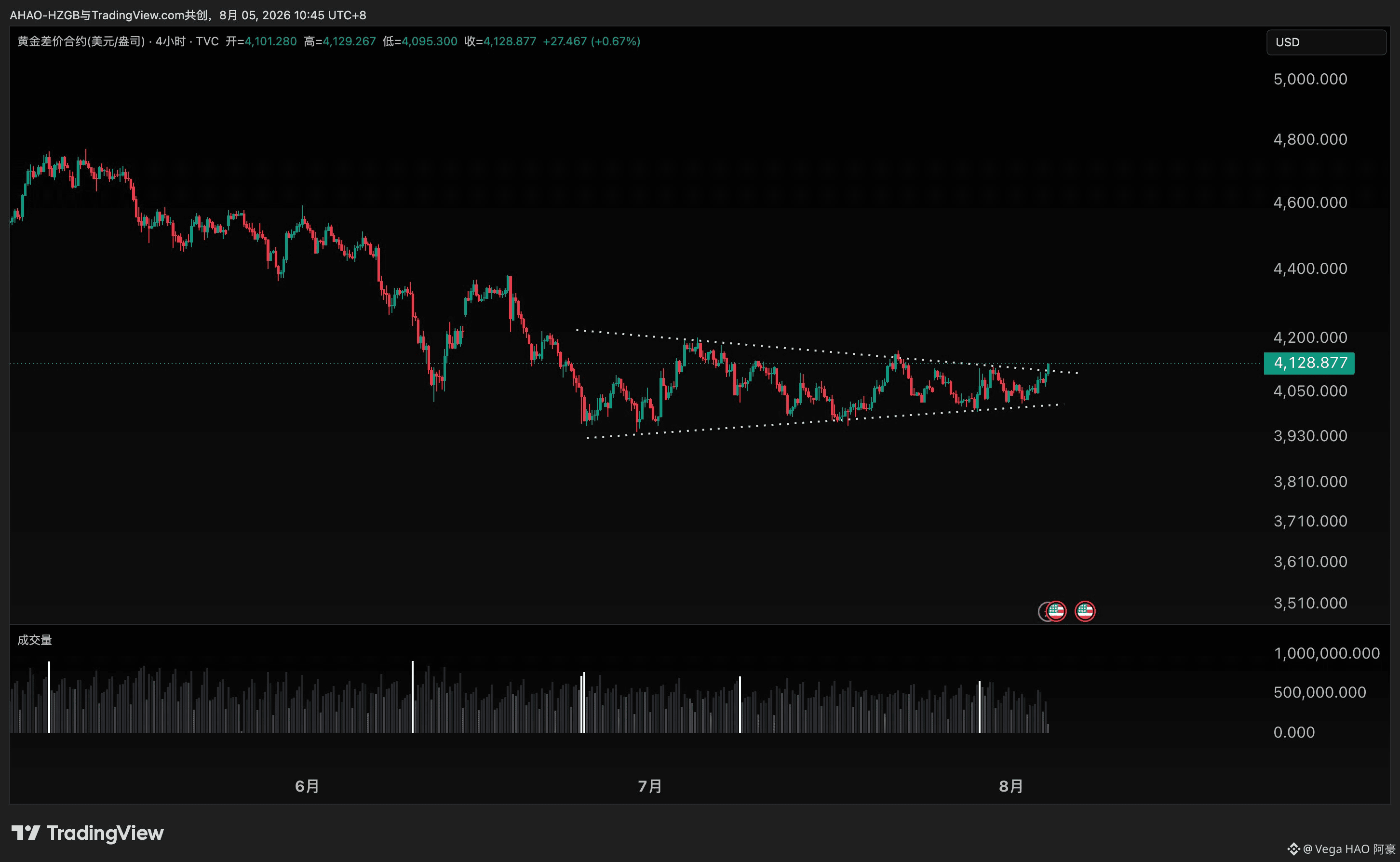
Task: Click the 3,610.000 price axis label
Action: 1310,562
